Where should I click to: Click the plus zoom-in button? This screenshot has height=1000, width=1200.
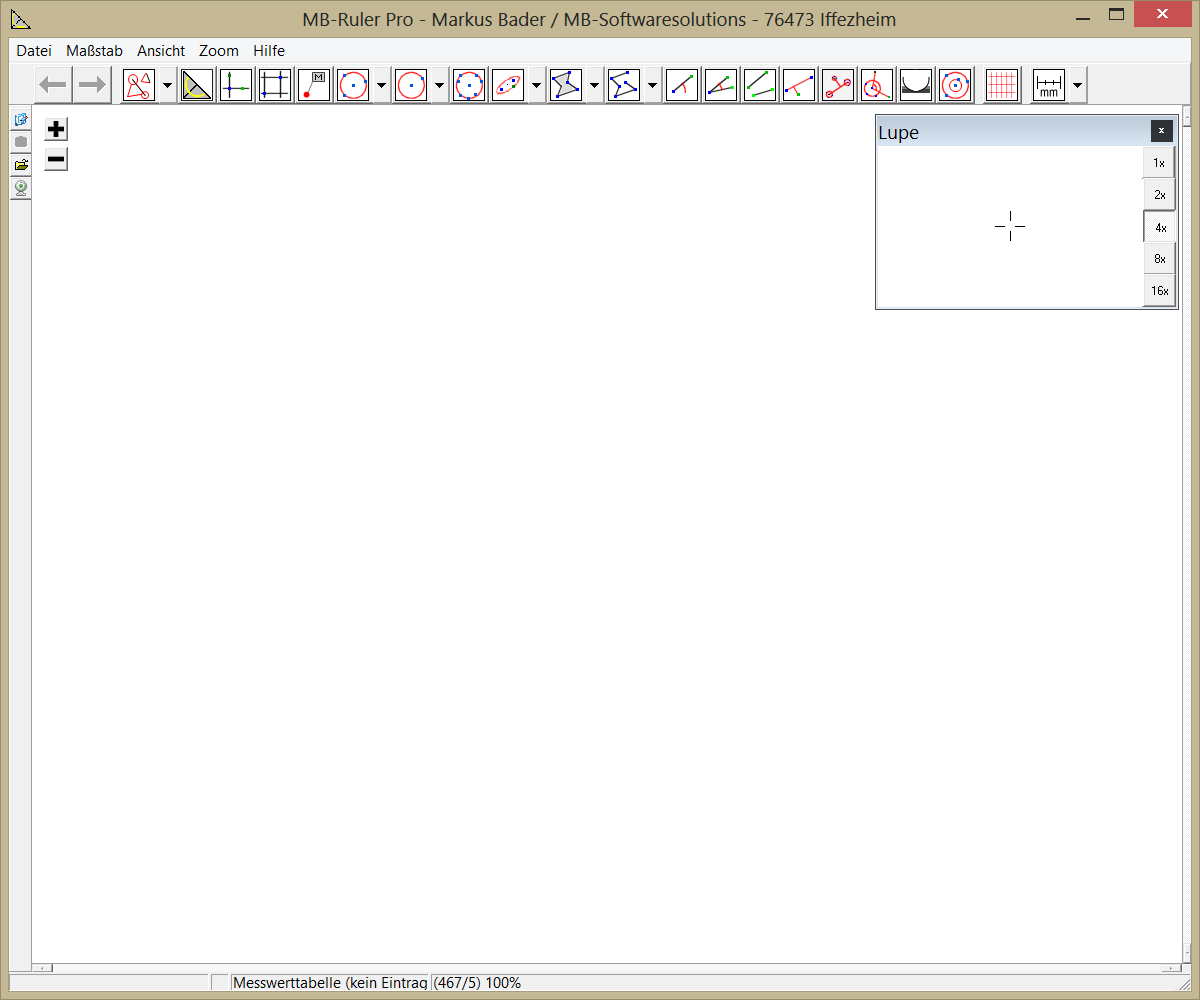point(56,129)
